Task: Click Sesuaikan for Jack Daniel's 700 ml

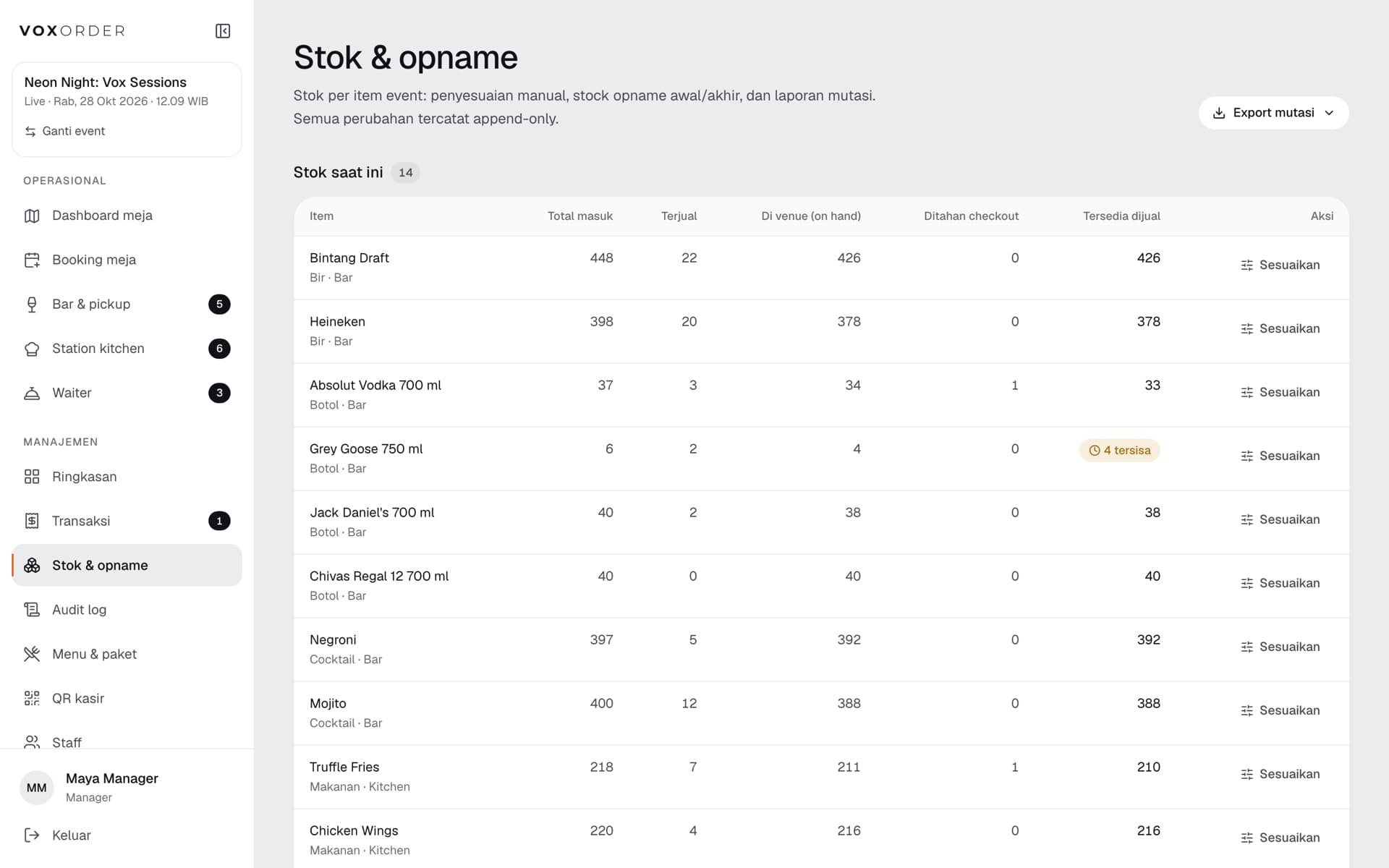Action: (1280, 519)
